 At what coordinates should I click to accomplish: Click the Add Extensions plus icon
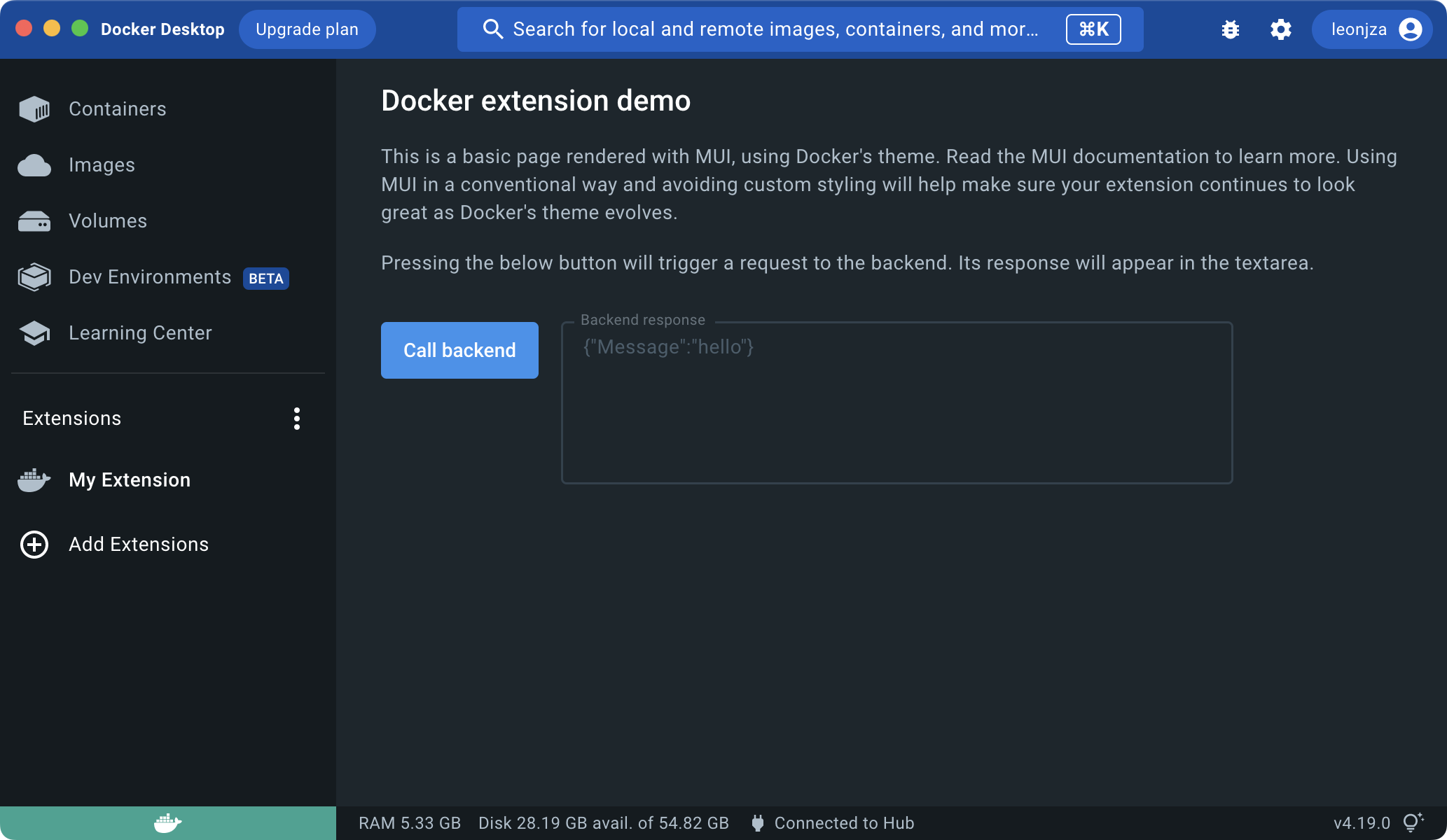[x=34, y=545]
